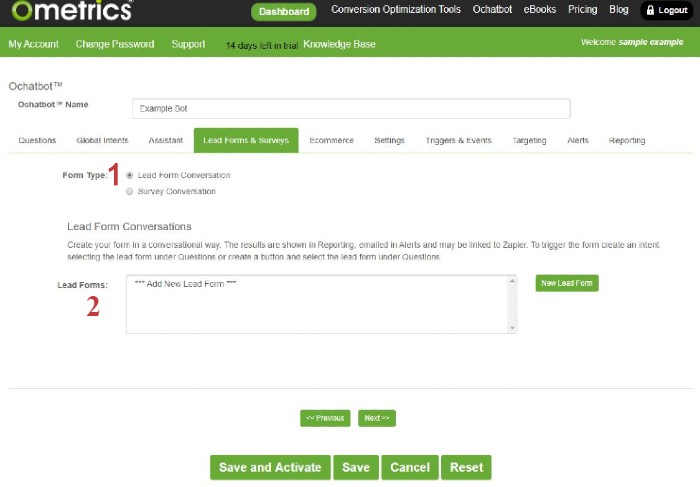Switch to the Targeting tab
Viewport: 700px width, 487px height.
(529, 140)
